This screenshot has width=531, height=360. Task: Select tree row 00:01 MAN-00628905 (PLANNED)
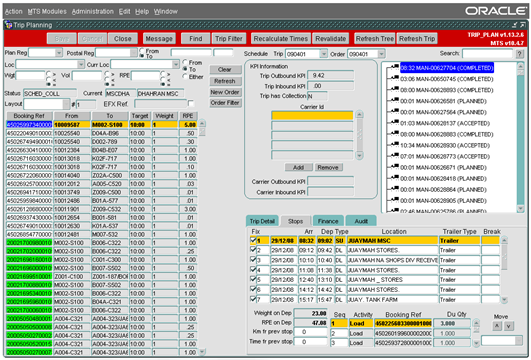(x=443, y=200)
